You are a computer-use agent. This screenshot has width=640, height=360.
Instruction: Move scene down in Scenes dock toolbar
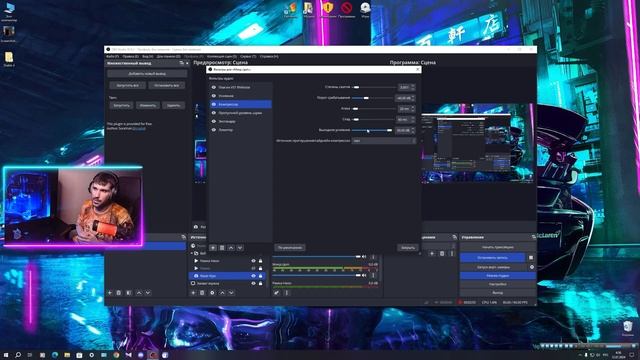pyautogui.click(x=148, y=293)
